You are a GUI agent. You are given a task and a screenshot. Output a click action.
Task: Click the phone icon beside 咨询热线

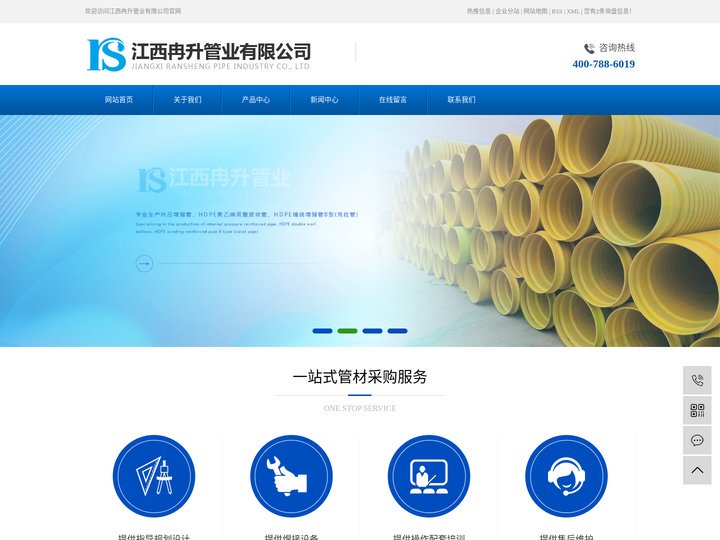click(x=589, y=48)
